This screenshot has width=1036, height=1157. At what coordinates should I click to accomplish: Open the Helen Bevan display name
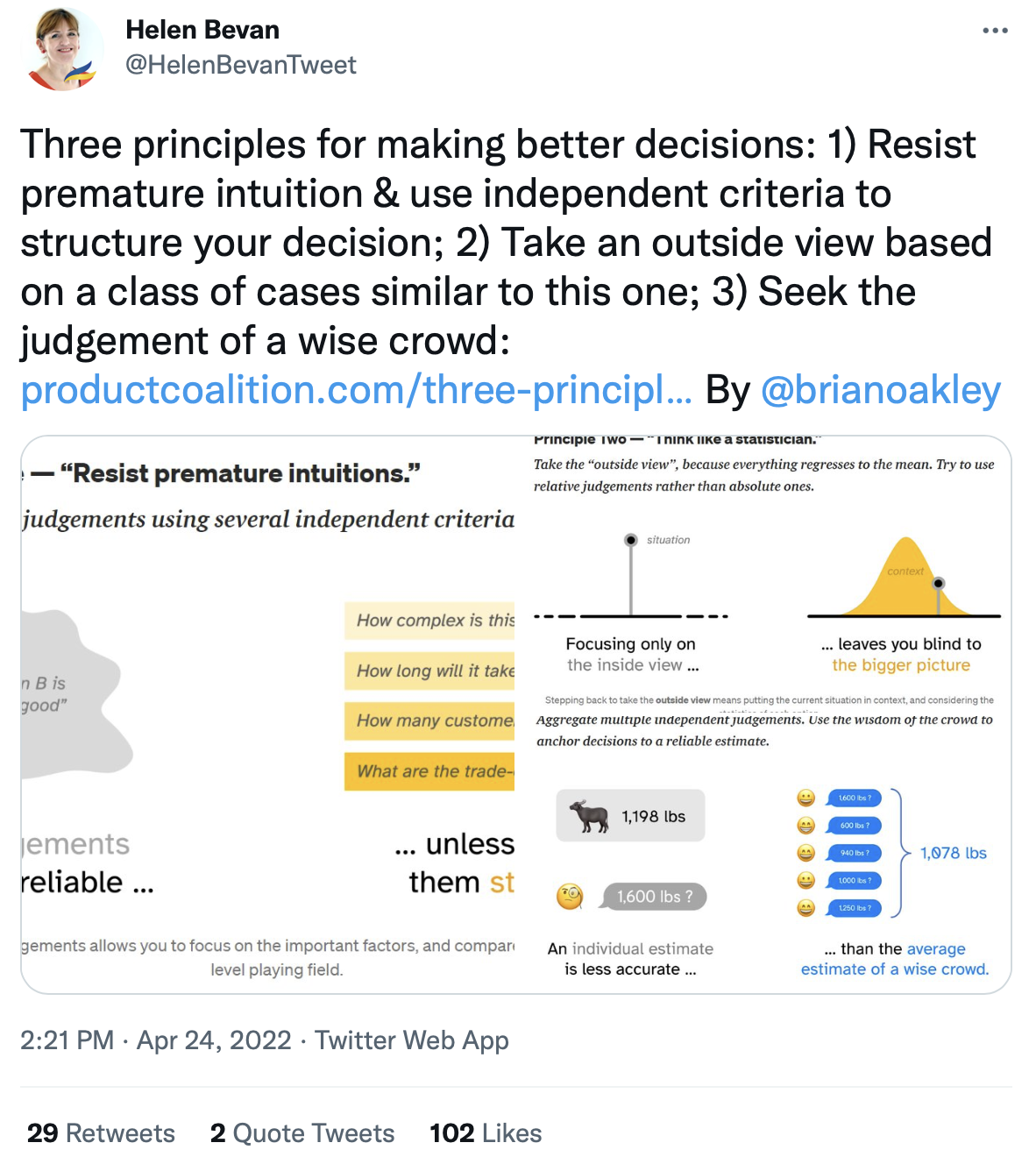[202, 30]
